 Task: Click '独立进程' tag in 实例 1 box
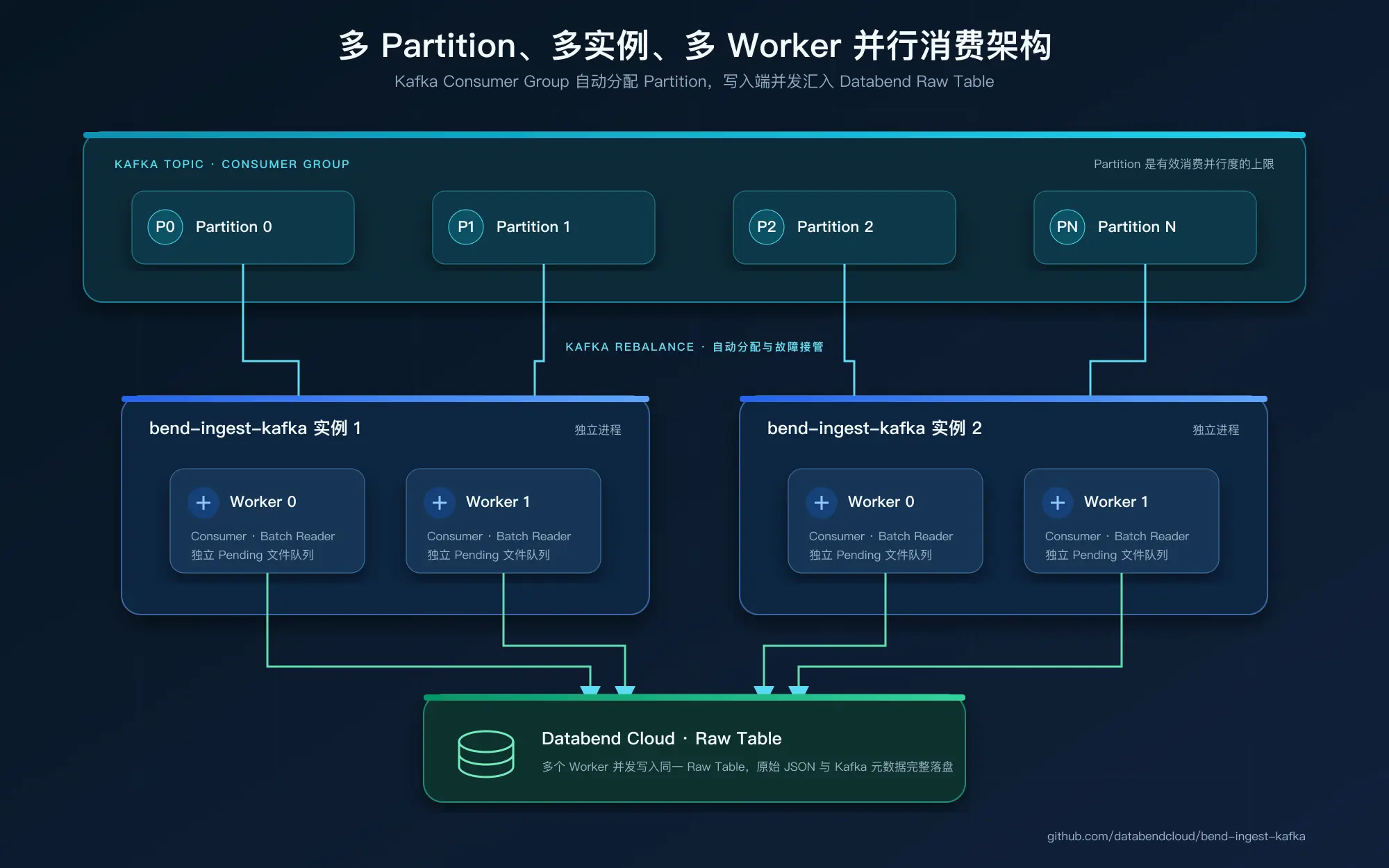(x=598, y=430)
